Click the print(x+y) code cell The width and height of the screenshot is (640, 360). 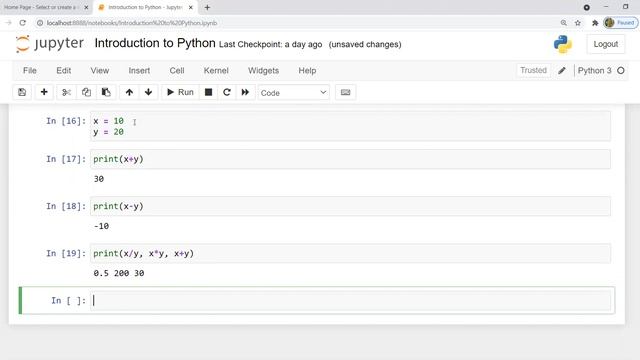point(351,159)
